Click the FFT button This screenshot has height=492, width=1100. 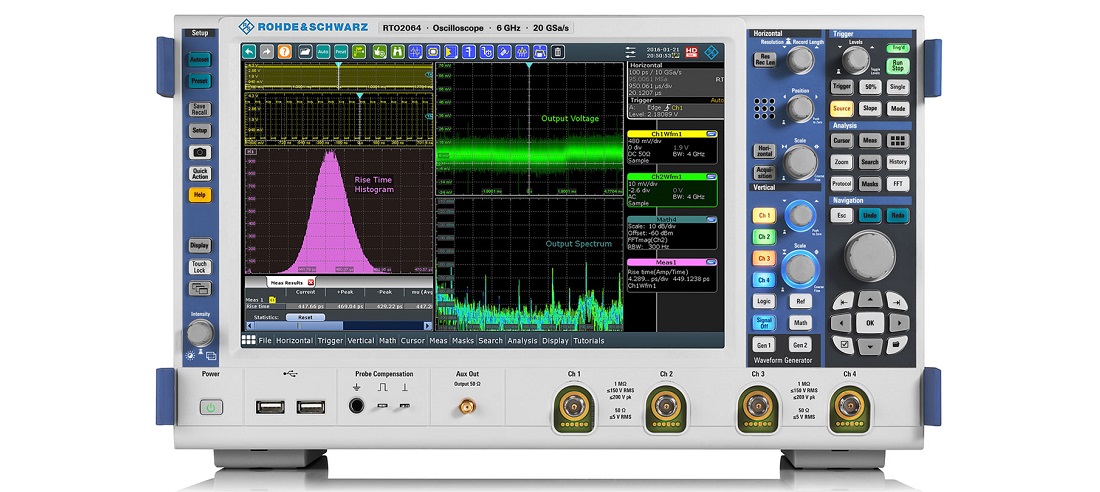coord(898,184)
